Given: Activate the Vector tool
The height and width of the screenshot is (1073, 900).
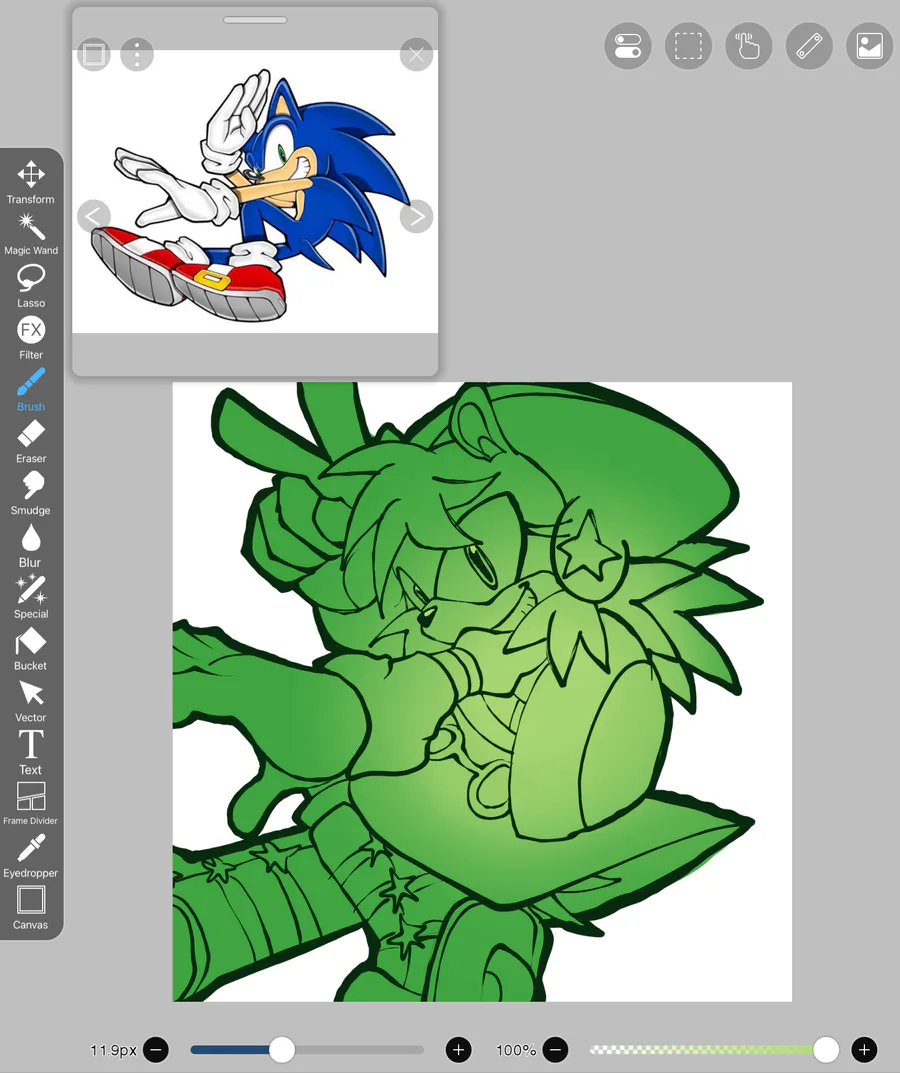Looking at the screenshot, I should click(31, 701).
